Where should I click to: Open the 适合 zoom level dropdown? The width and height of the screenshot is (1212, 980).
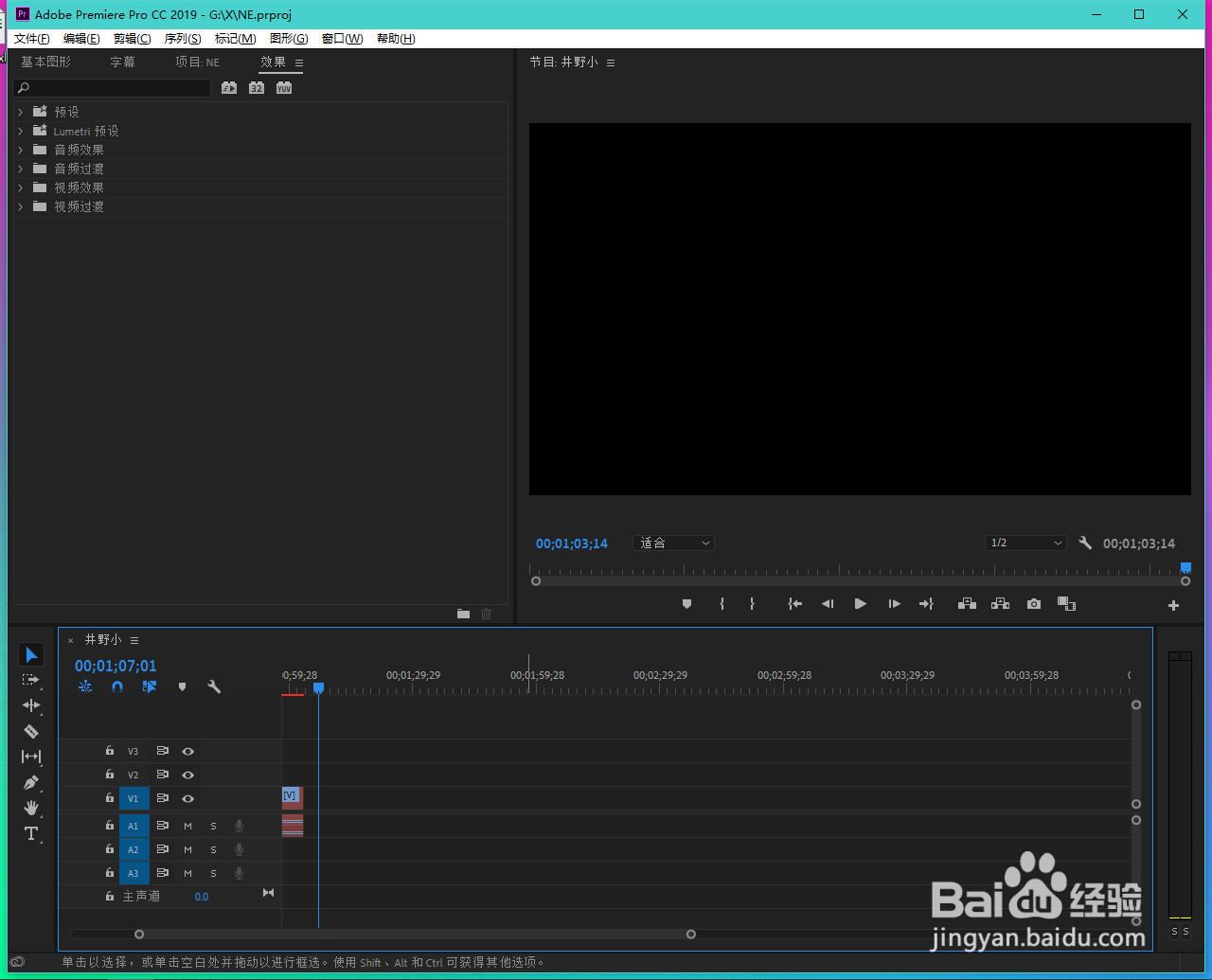tap(673, 543)
